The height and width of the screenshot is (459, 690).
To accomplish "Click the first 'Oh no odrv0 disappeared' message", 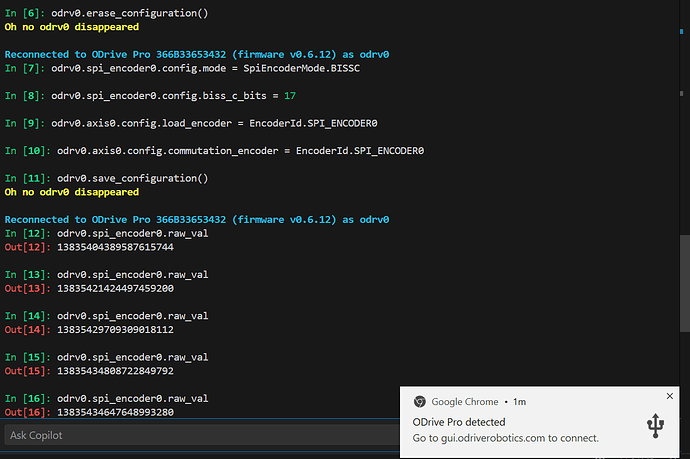I will [x=72, y=27].
